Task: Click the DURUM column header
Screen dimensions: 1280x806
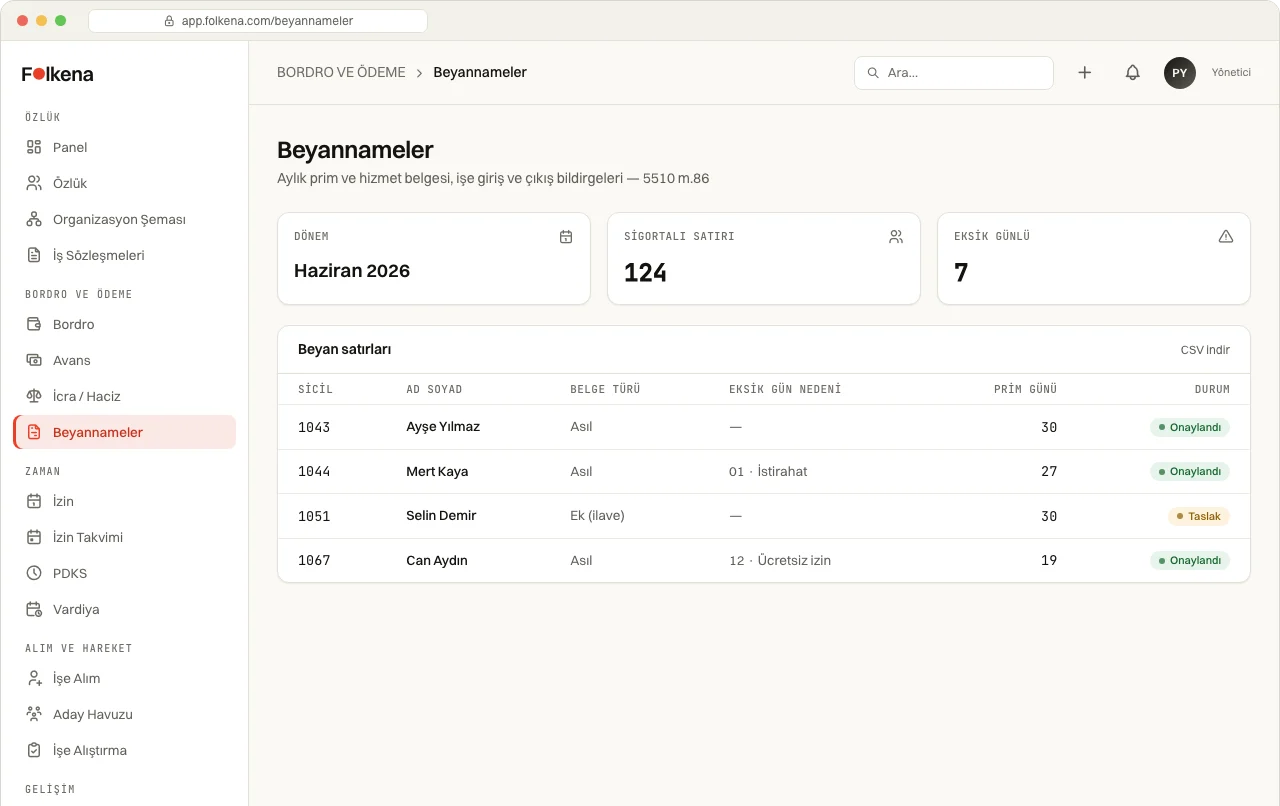Action: [x=1212, y=389]
